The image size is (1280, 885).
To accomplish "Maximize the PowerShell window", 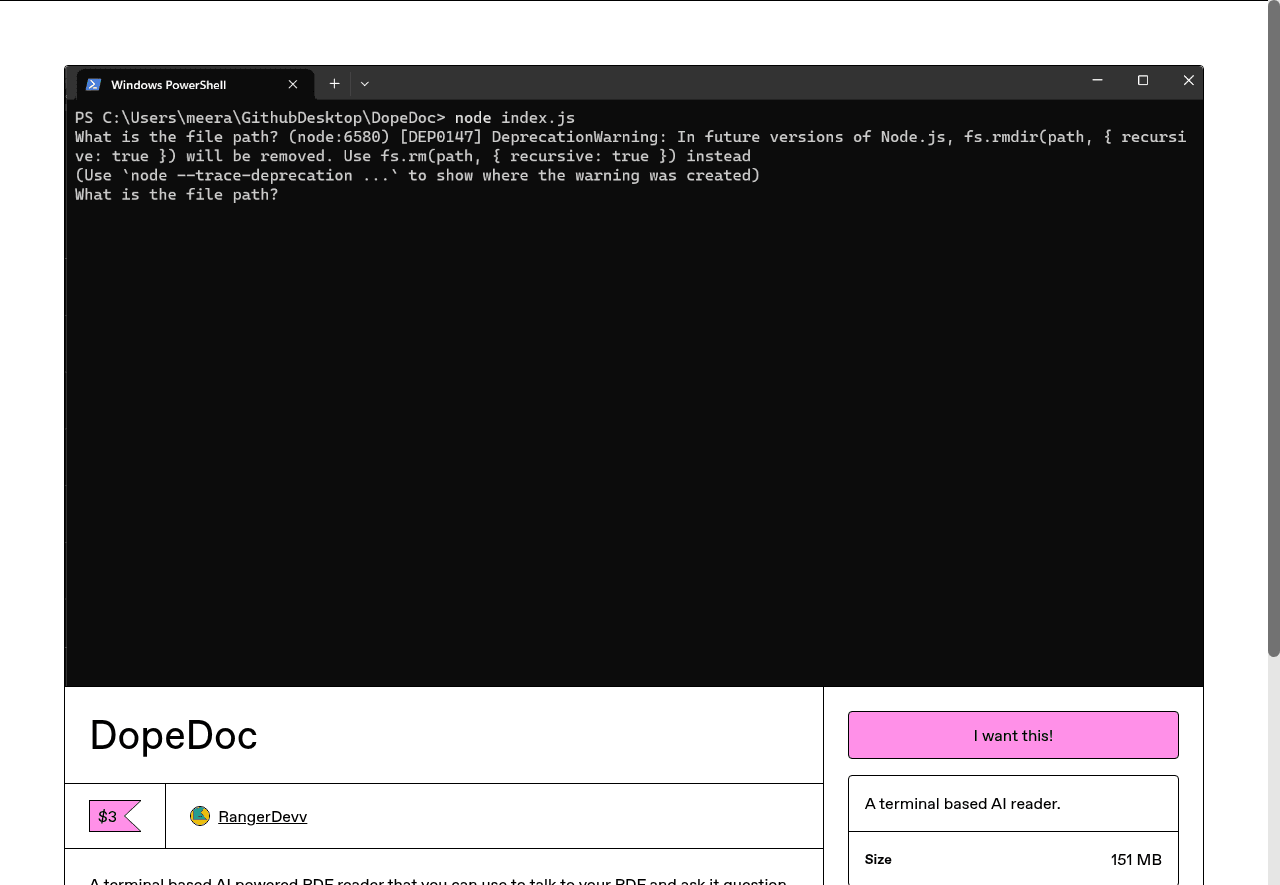I will [x=1143, y=81].
